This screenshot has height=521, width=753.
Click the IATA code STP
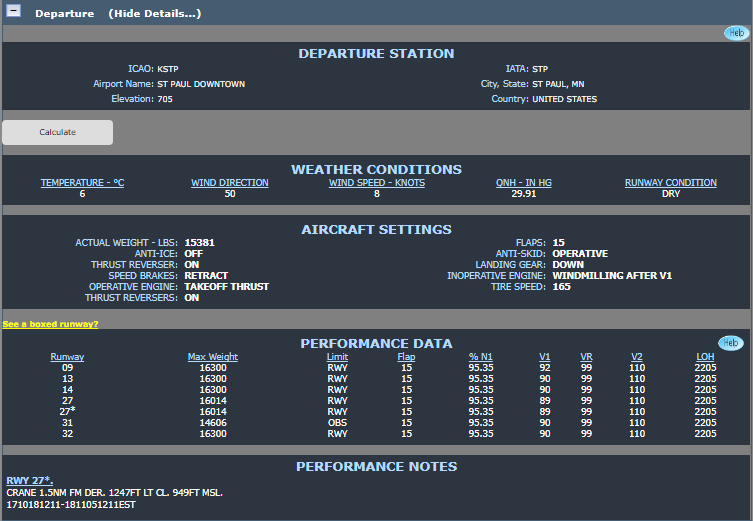tap(540, 69)
